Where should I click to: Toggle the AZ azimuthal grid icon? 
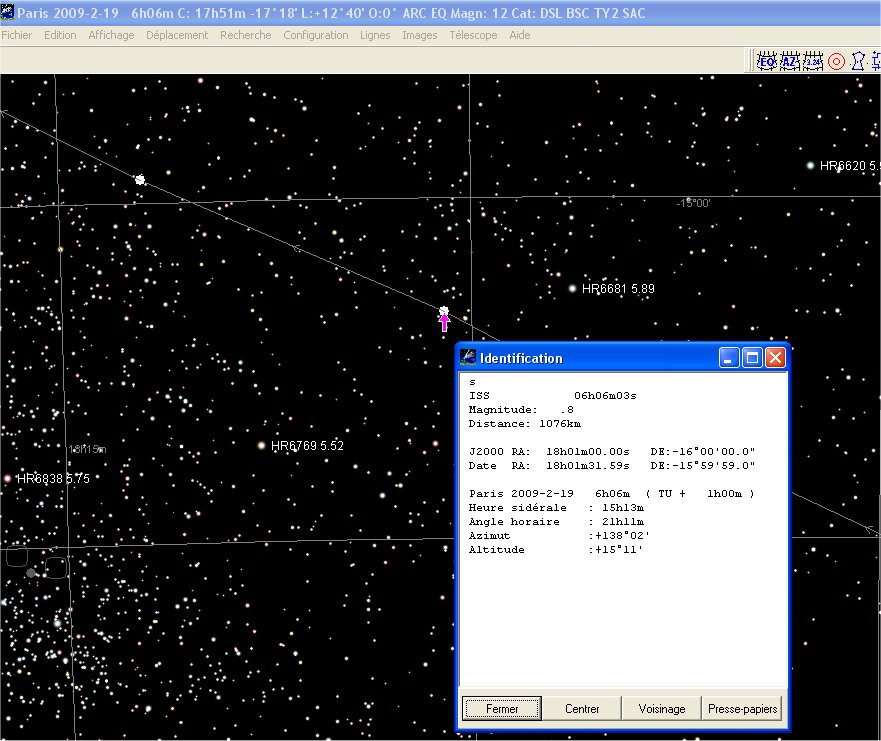[789, 61]
